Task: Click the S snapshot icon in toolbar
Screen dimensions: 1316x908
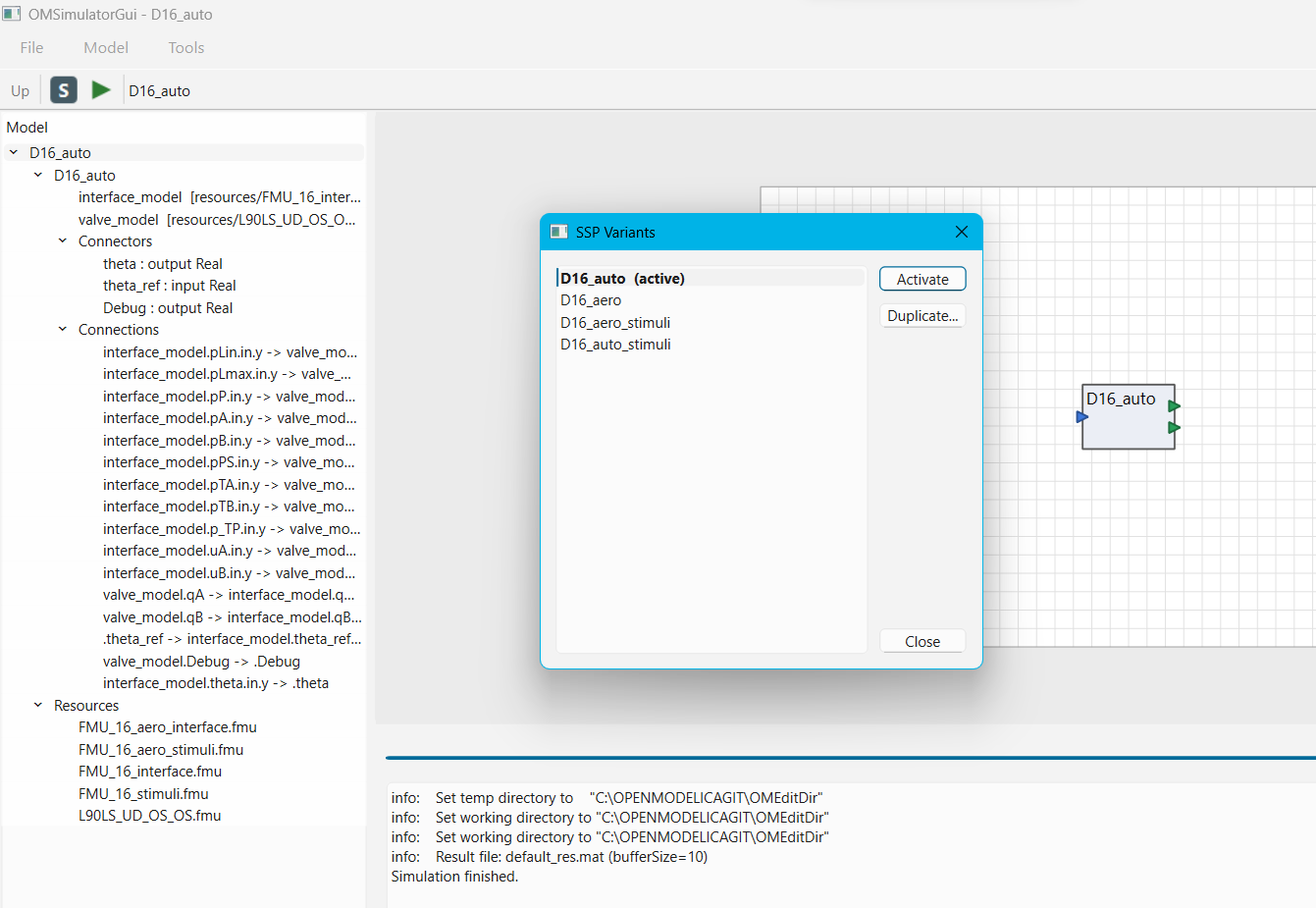Action: point(64,90)
